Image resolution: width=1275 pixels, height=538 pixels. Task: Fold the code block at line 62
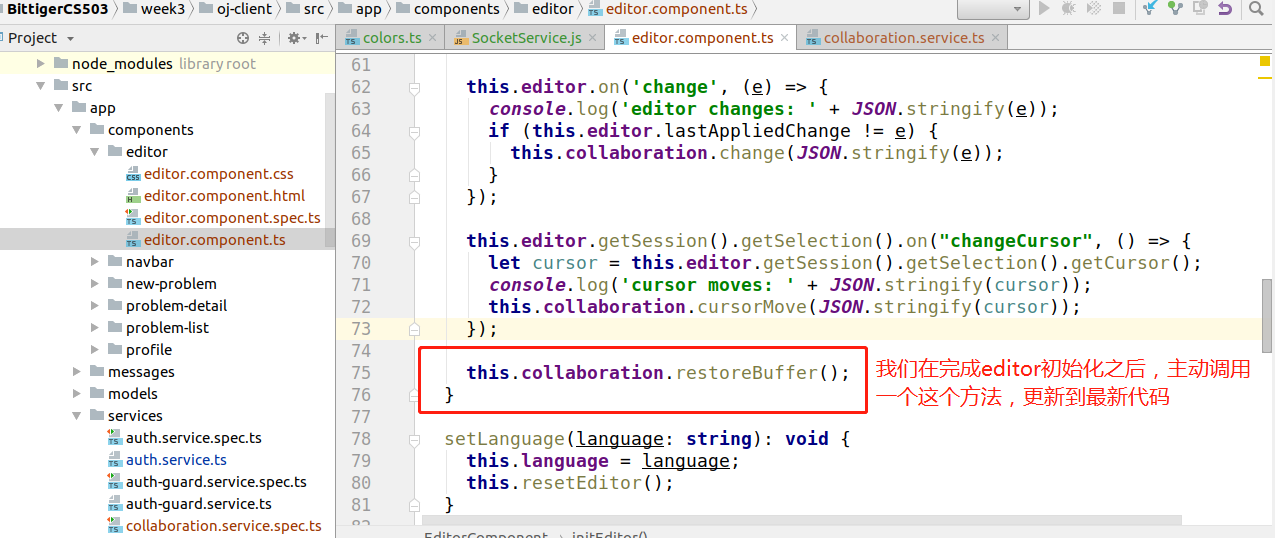point(414,87)
